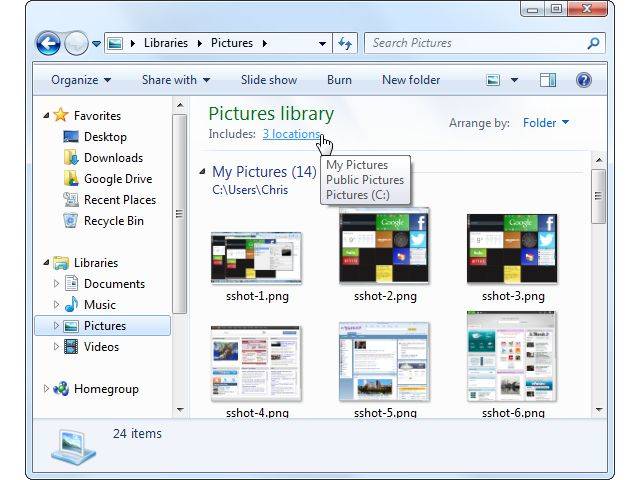The image size is (640, 480).
Task: Click file list scroll down arrow
Action: [x=599, y=409]
